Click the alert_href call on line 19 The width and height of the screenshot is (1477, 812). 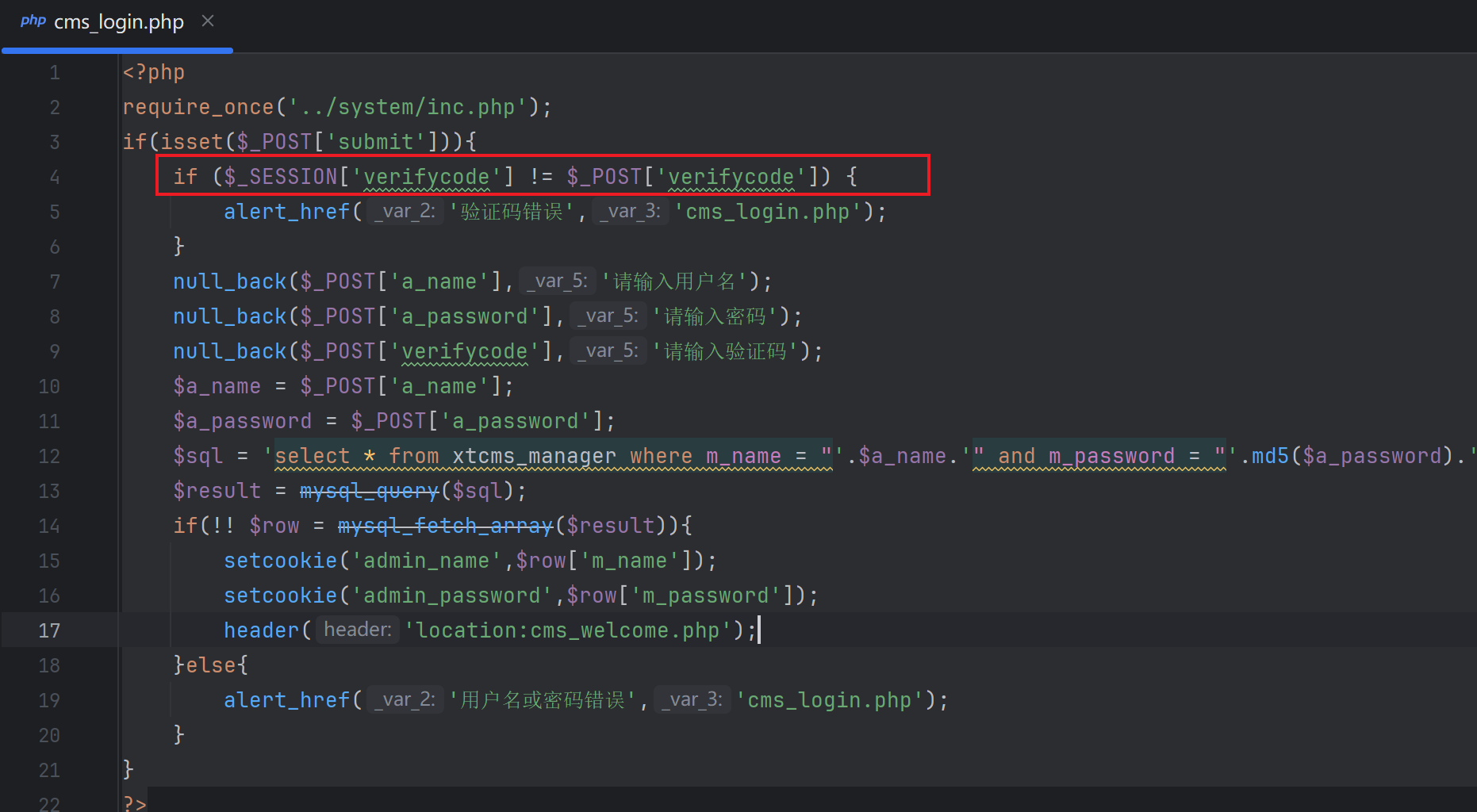pyautogui.click(x=287, y=700)
